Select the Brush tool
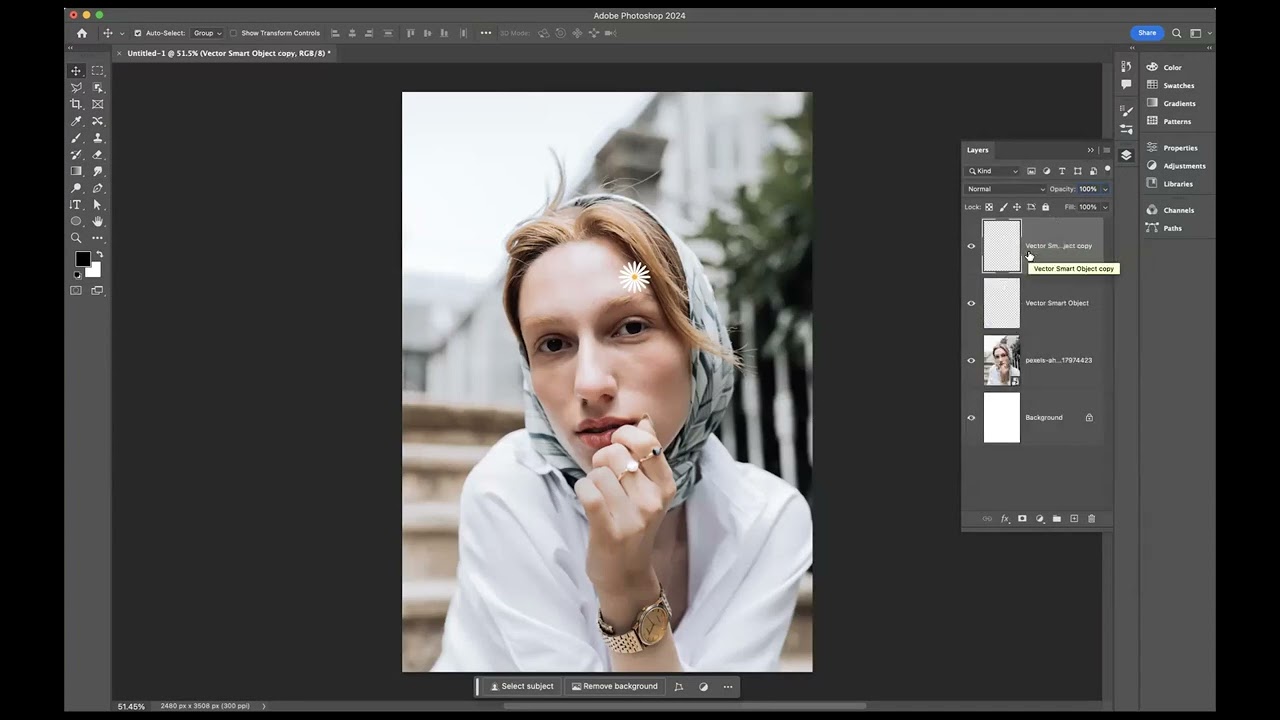This screenshot has height=720, width=1280. (76, 138)
